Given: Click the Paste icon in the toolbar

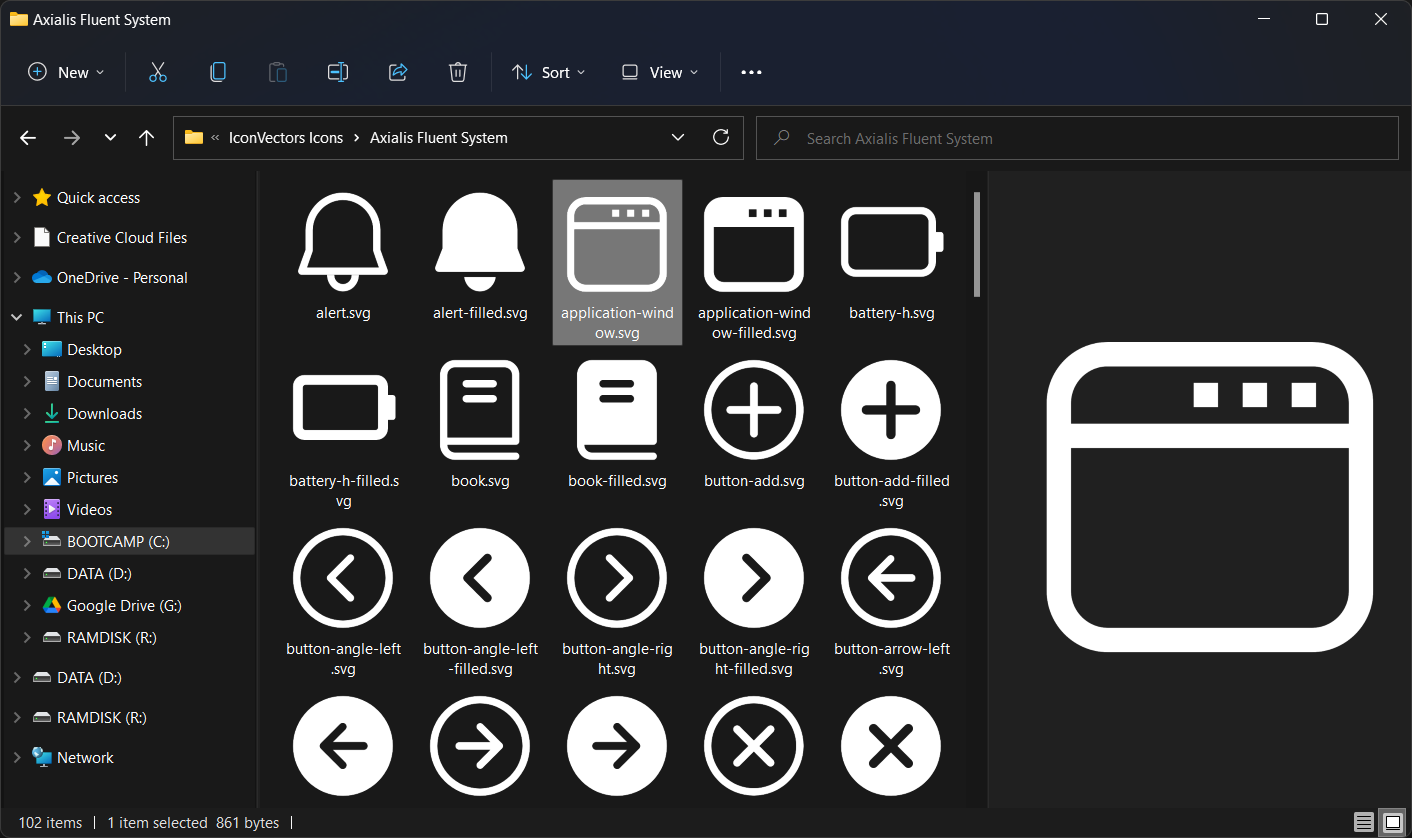Looking at the screenshot, I should click(x=277, y=71).
